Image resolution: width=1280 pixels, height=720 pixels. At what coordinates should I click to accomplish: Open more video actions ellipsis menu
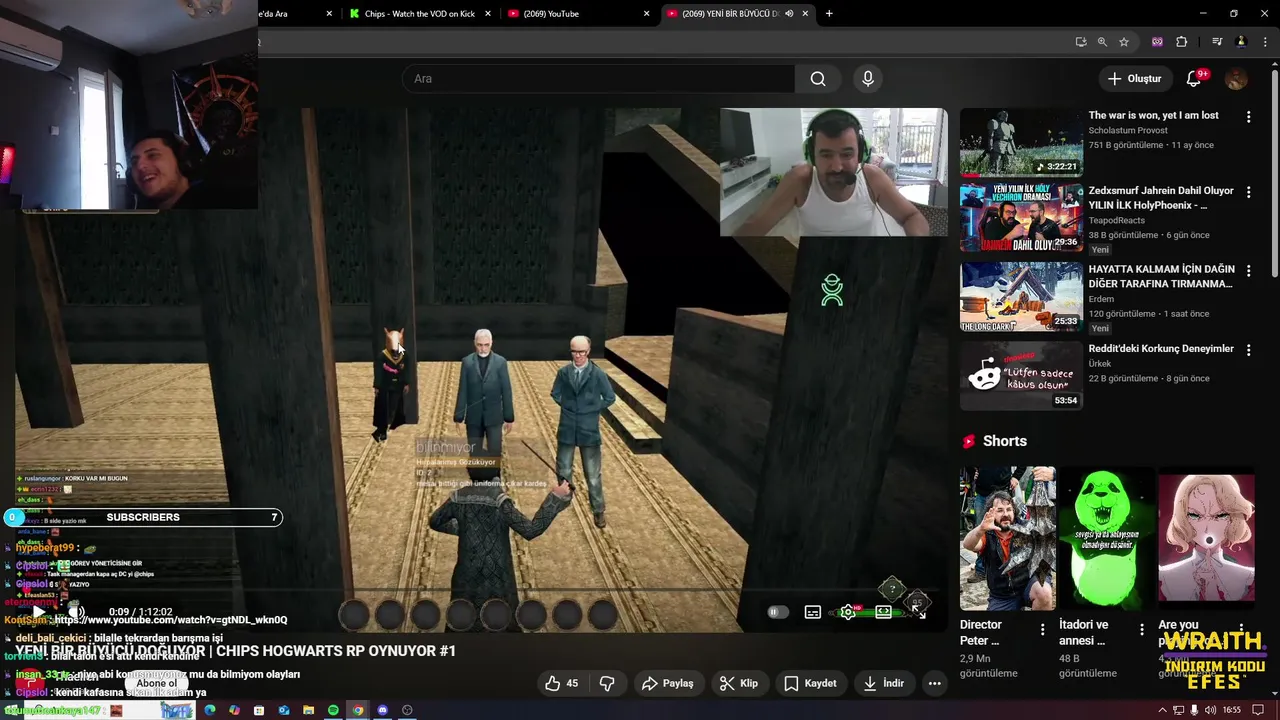(934, 683)
